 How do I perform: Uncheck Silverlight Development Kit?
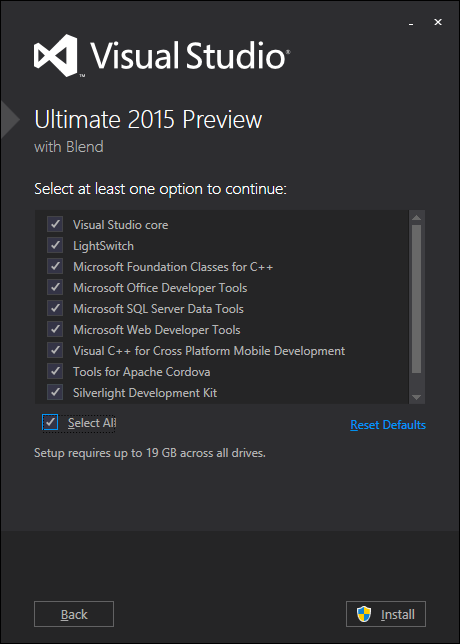pyautogui.click(x=55, y=392)
